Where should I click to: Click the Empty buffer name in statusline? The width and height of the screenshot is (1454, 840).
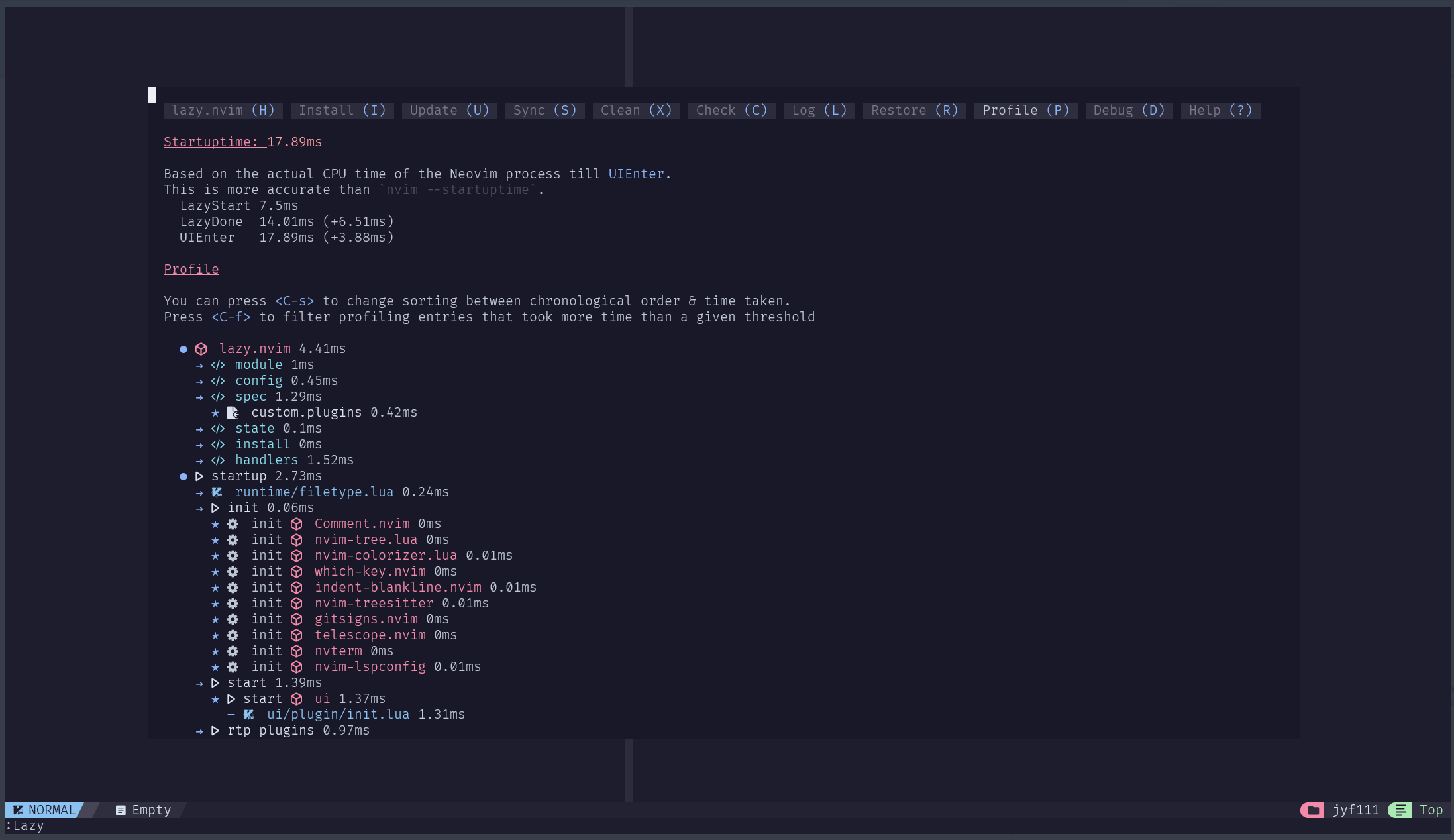(x=151, y=810)
